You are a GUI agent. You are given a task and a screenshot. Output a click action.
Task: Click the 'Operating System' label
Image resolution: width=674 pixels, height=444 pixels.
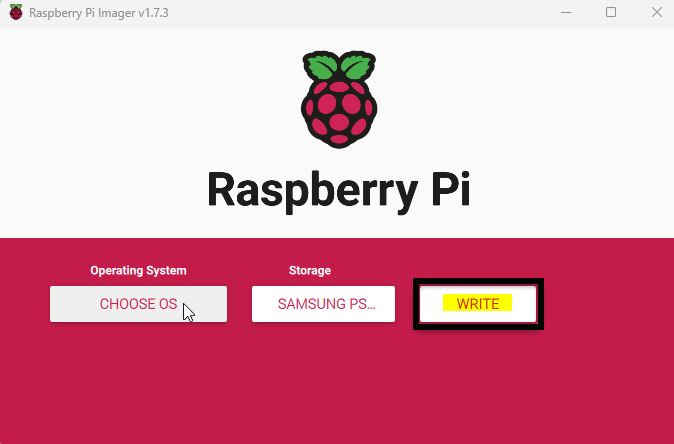pyautogui.click(x=138, y=270)
